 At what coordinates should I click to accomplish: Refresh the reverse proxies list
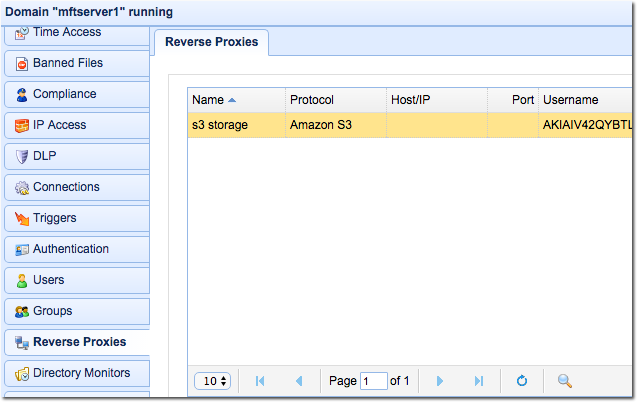(x=522, y=381)
